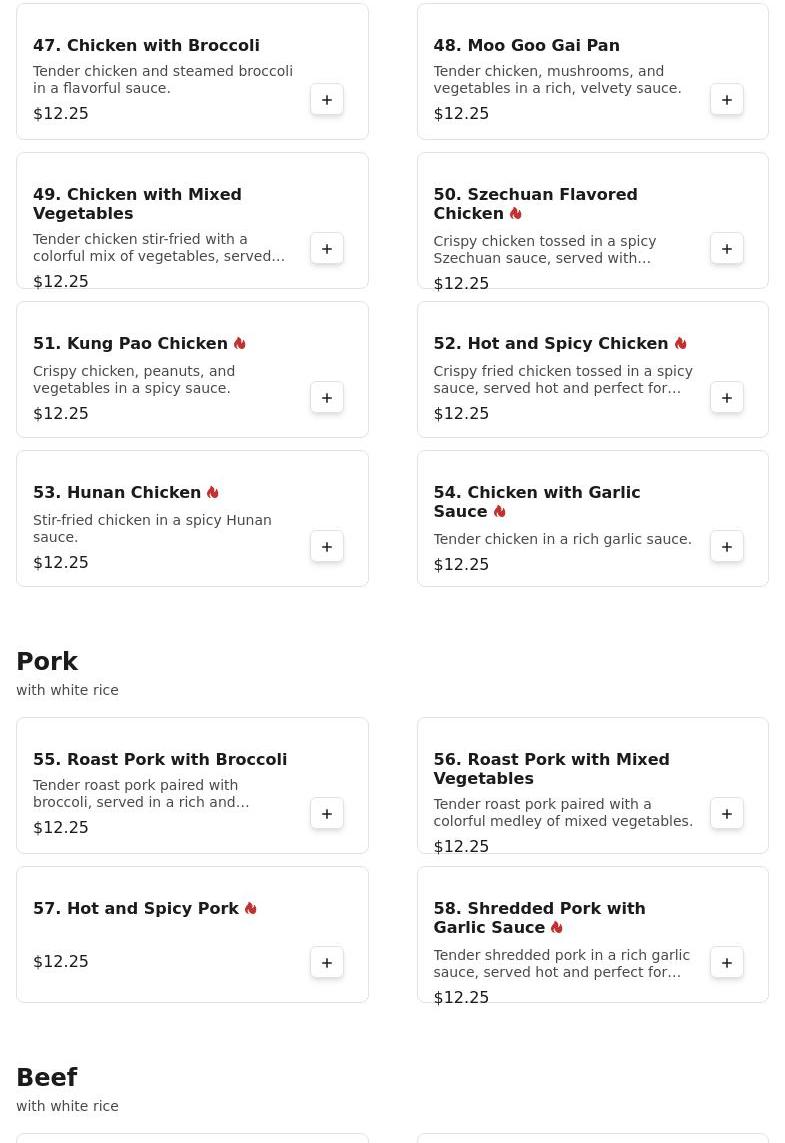
Task: Click the Pork section heading
Action: coord(47,662)
